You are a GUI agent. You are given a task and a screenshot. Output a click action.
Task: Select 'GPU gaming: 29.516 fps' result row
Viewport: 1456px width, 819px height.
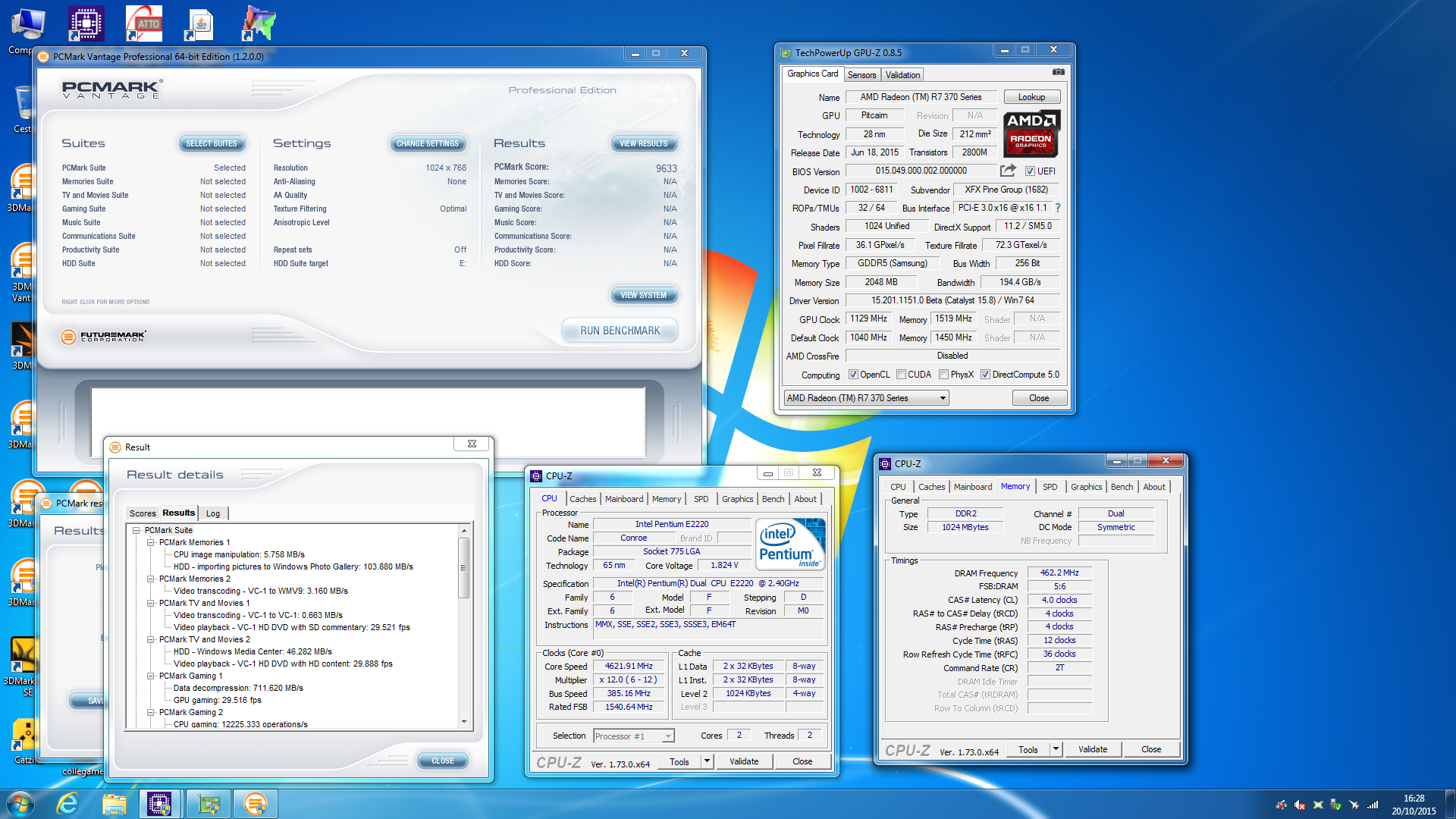[217, 701]
